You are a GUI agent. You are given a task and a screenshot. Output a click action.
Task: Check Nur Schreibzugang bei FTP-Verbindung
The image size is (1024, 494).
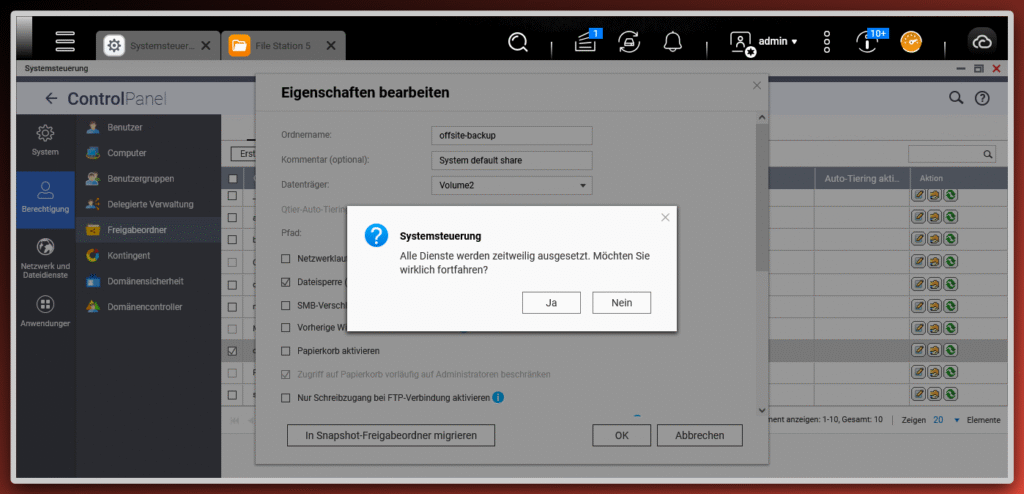(x=286, y=398)
